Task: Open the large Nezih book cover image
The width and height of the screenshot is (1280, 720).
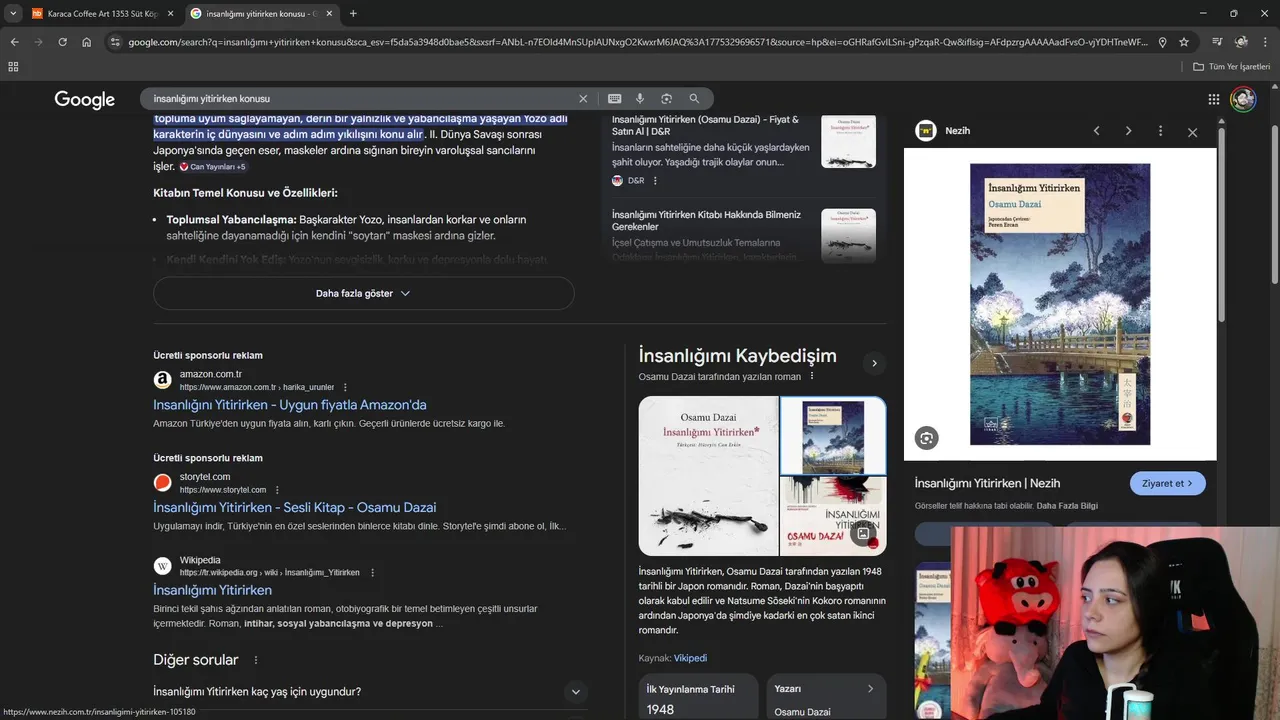Action: tap(1060, 304)
